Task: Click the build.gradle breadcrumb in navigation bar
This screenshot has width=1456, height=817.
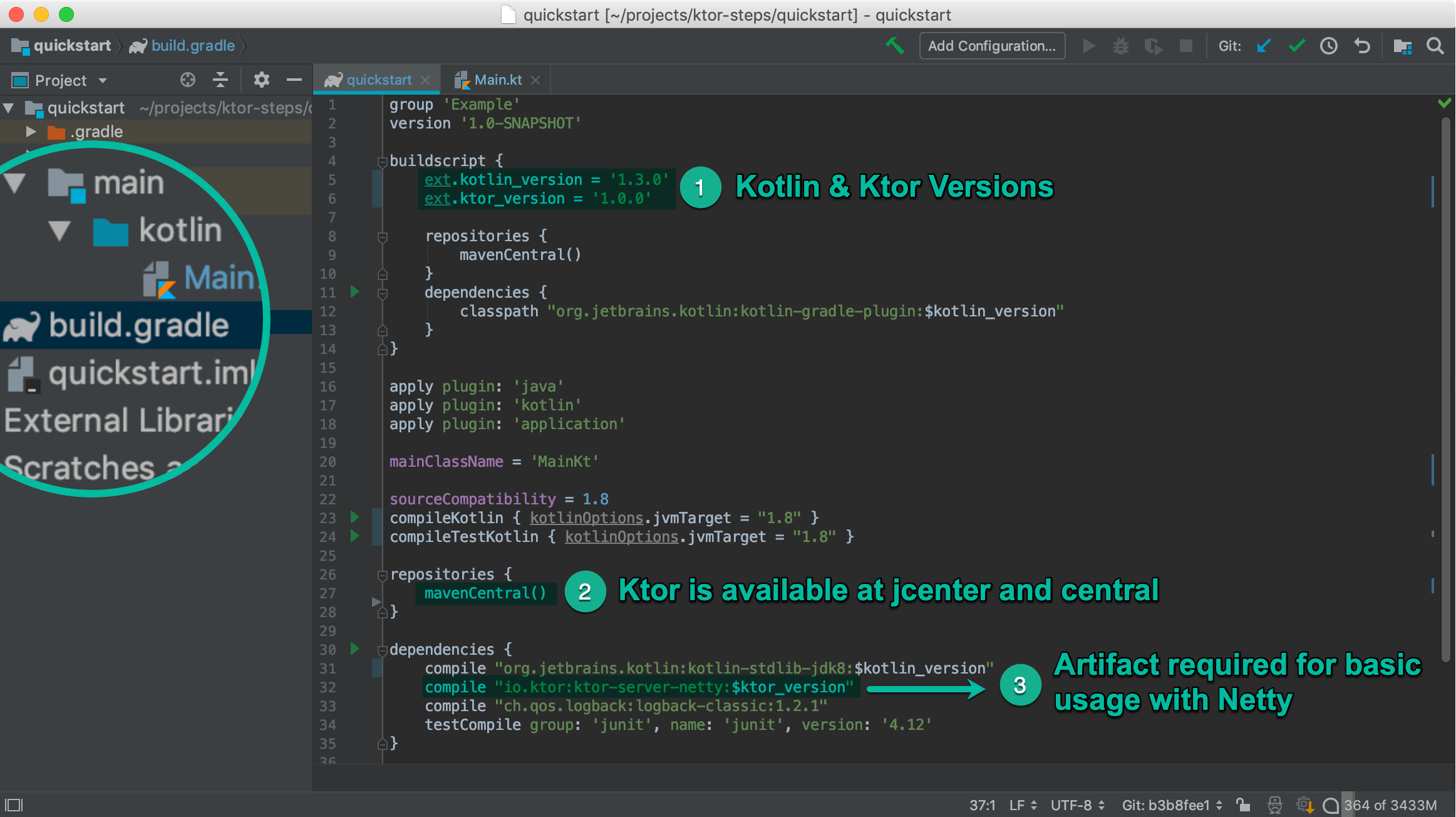Action: coord(182,46)
